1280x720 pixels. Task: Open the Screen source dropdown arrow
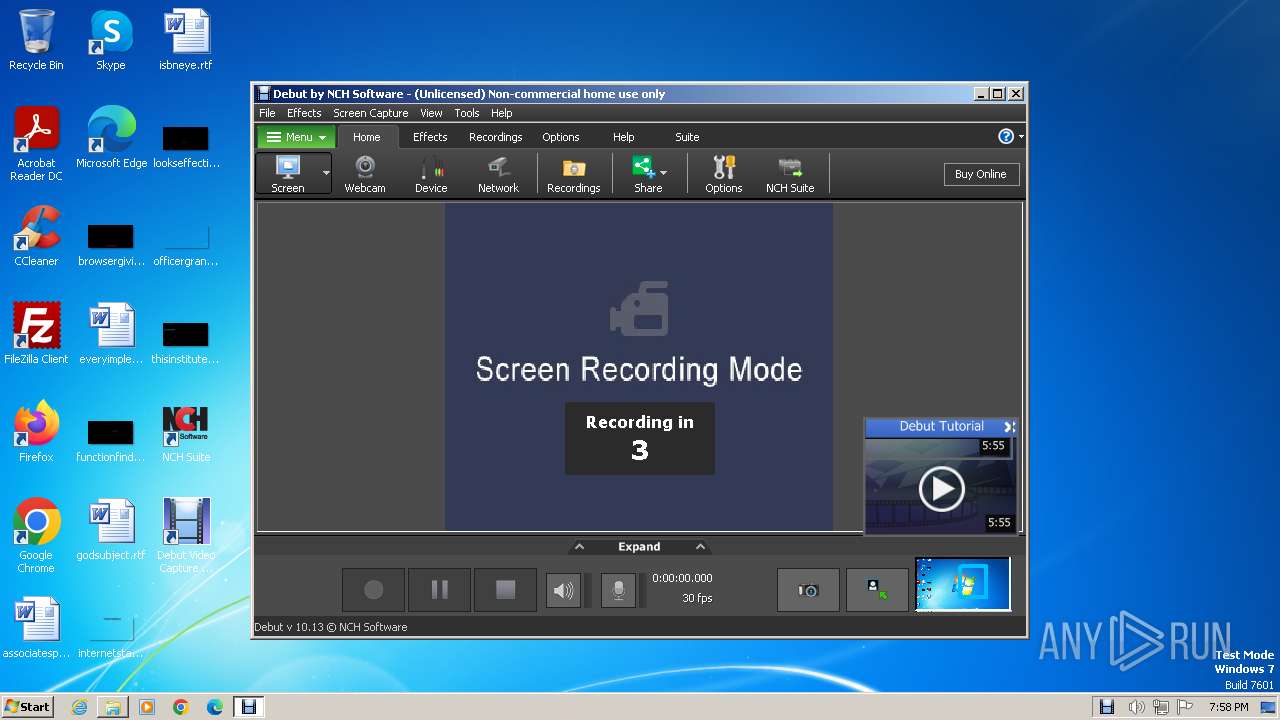click(x=326, y=173)
